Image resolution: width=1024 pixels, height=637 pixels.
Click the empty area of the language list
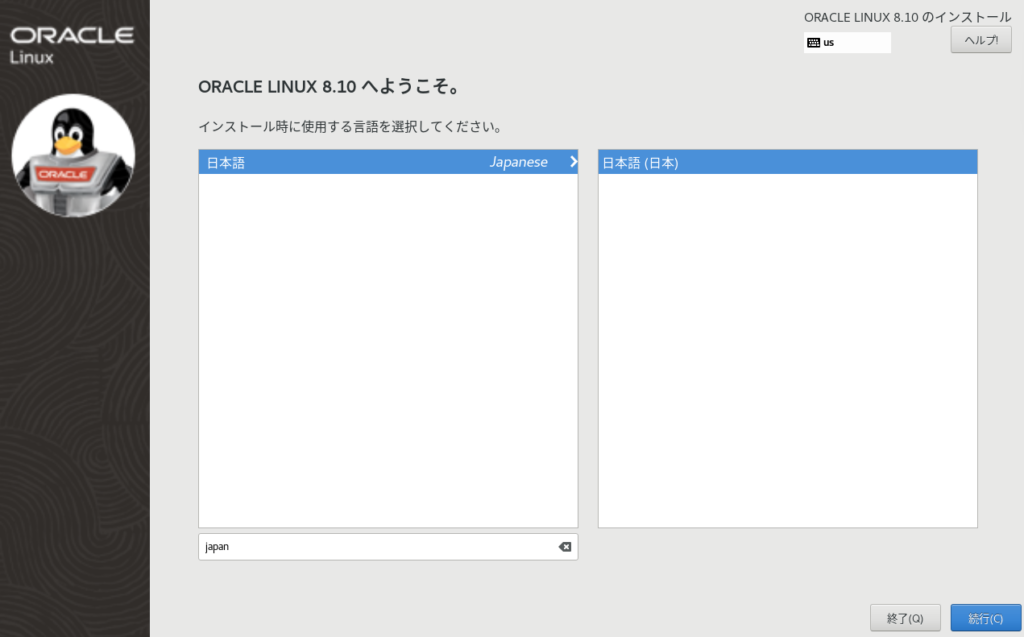pos(388,350)
